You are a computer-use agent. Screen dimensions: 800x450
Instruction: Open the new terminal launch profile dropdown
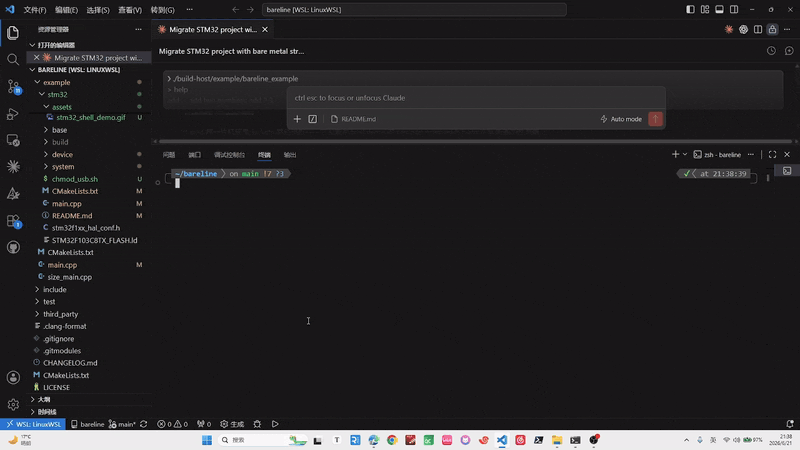685,155
